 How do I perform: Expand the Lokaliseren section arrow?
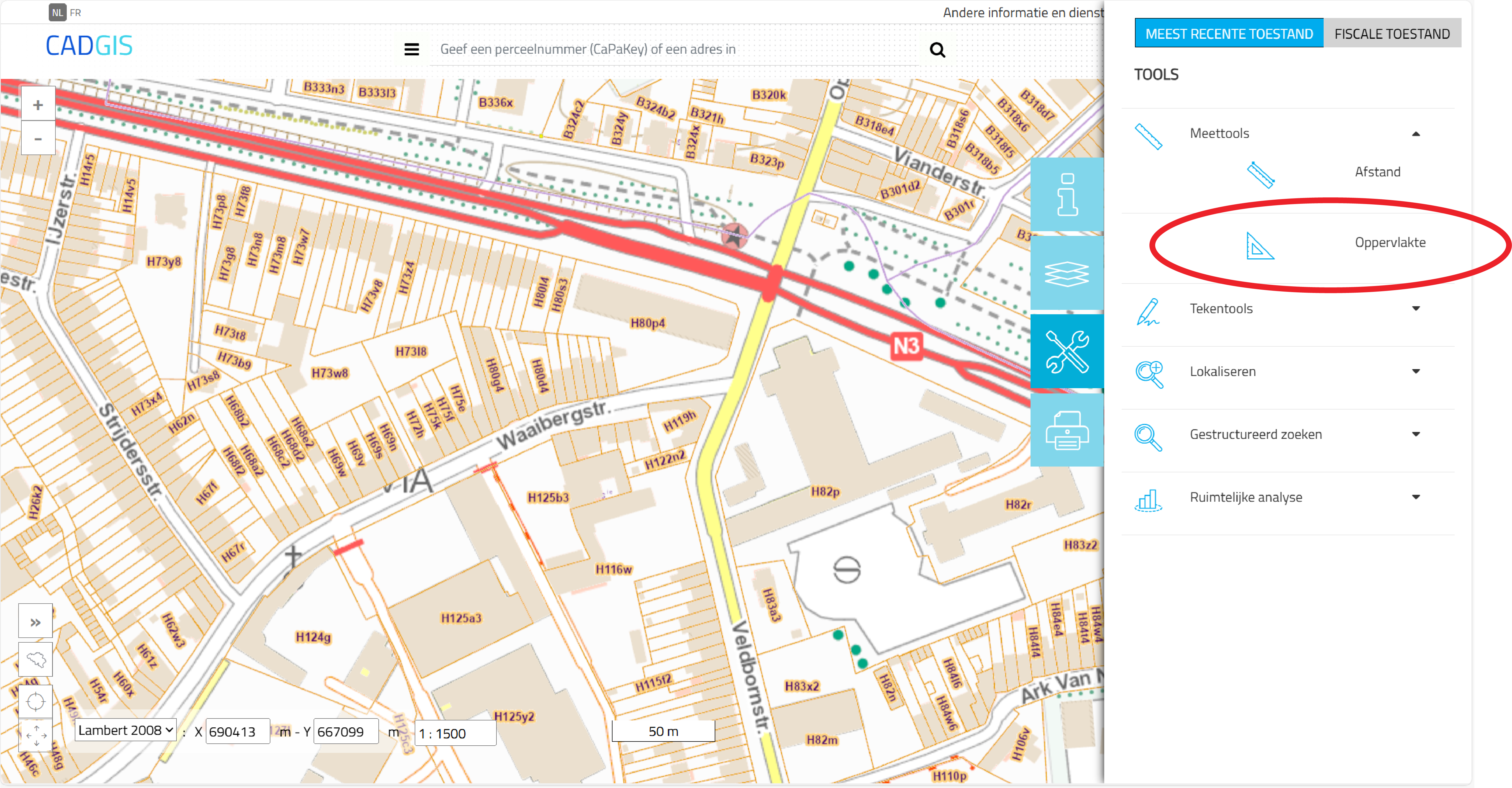1416,371
